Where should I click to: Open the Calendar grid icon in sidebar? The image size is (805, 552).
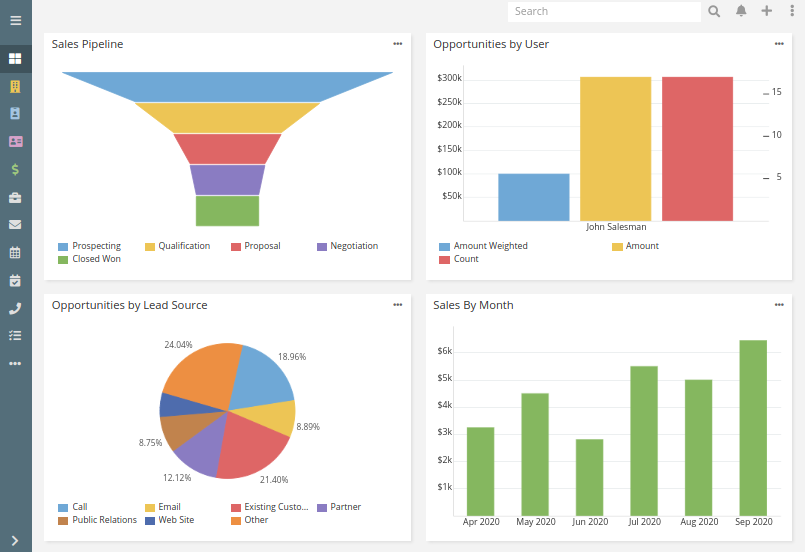click(x=15, y=252)
